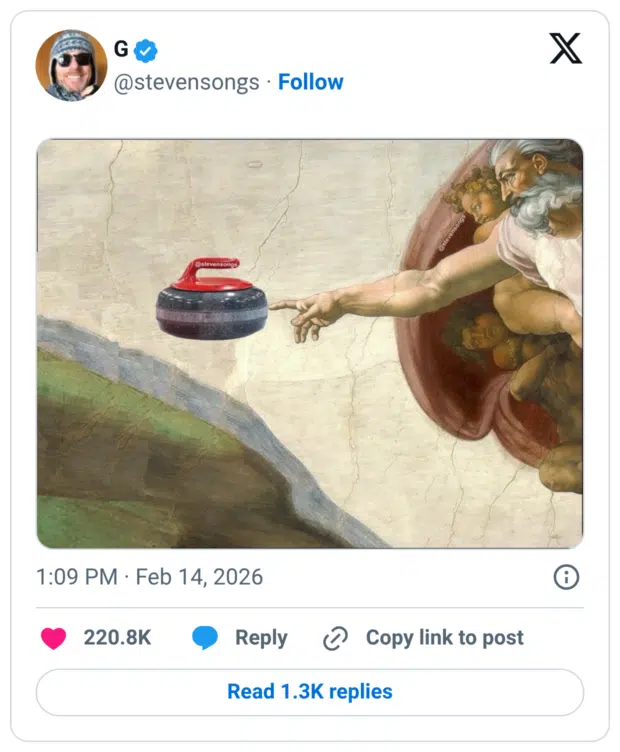Click the 220.8K likes count
Viewport: 620px width, 752px height.
(117, 638)
